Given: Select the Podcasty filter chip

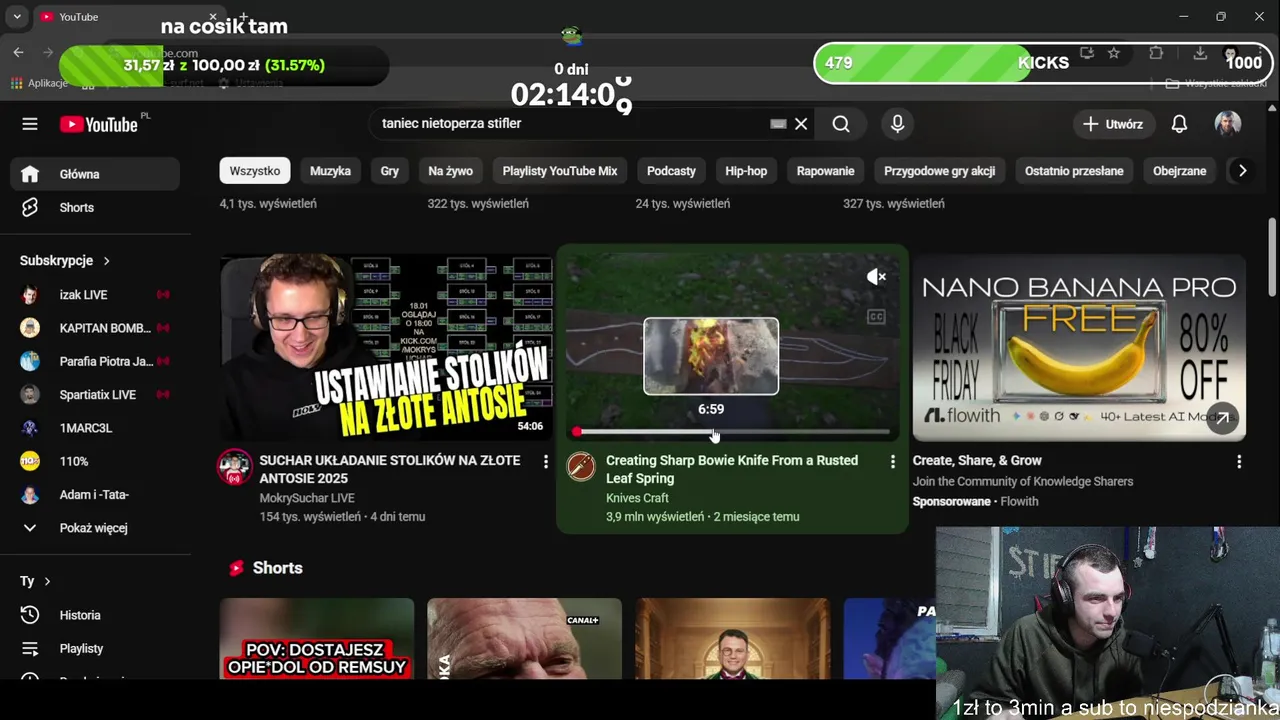Looking at the screenshot, I should click(671, 171).
